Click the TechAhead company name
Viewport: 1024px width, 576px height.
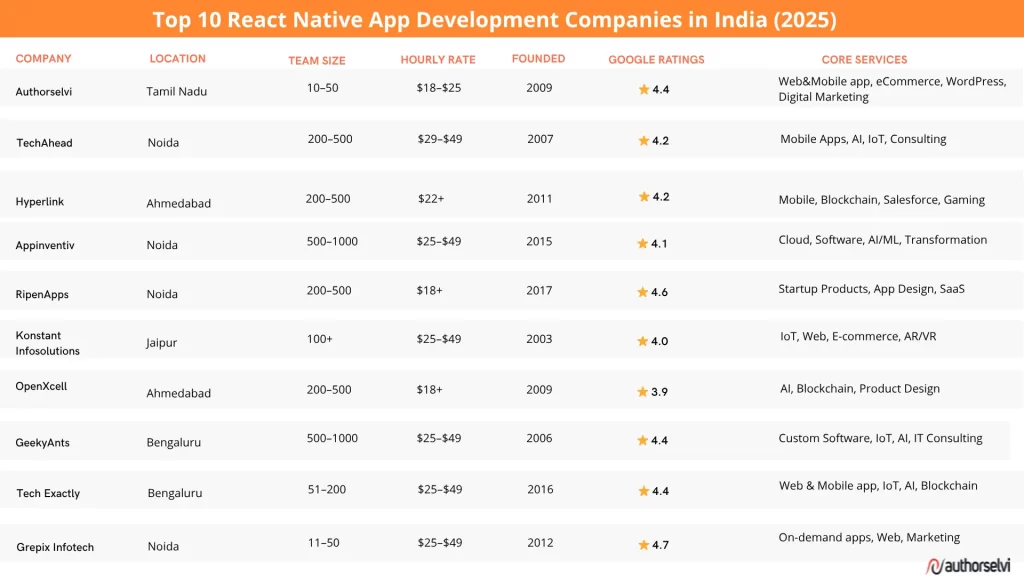[44, 142]
